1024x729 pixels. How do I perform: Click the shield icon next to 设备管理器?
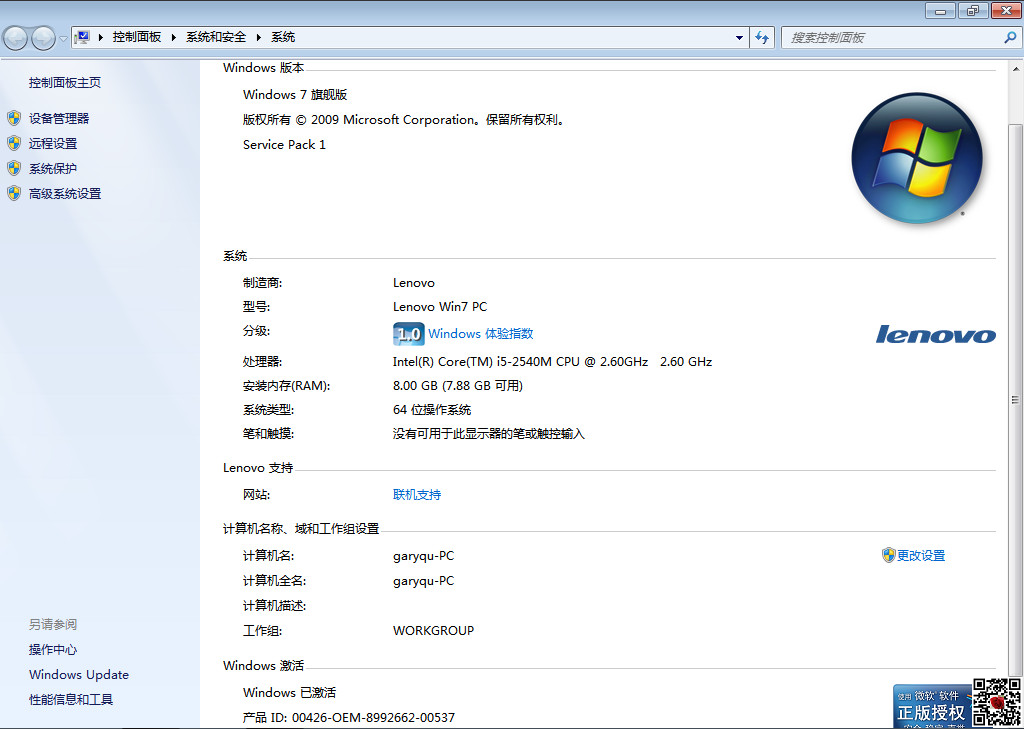pyautogui.click(x=14, y=118)
